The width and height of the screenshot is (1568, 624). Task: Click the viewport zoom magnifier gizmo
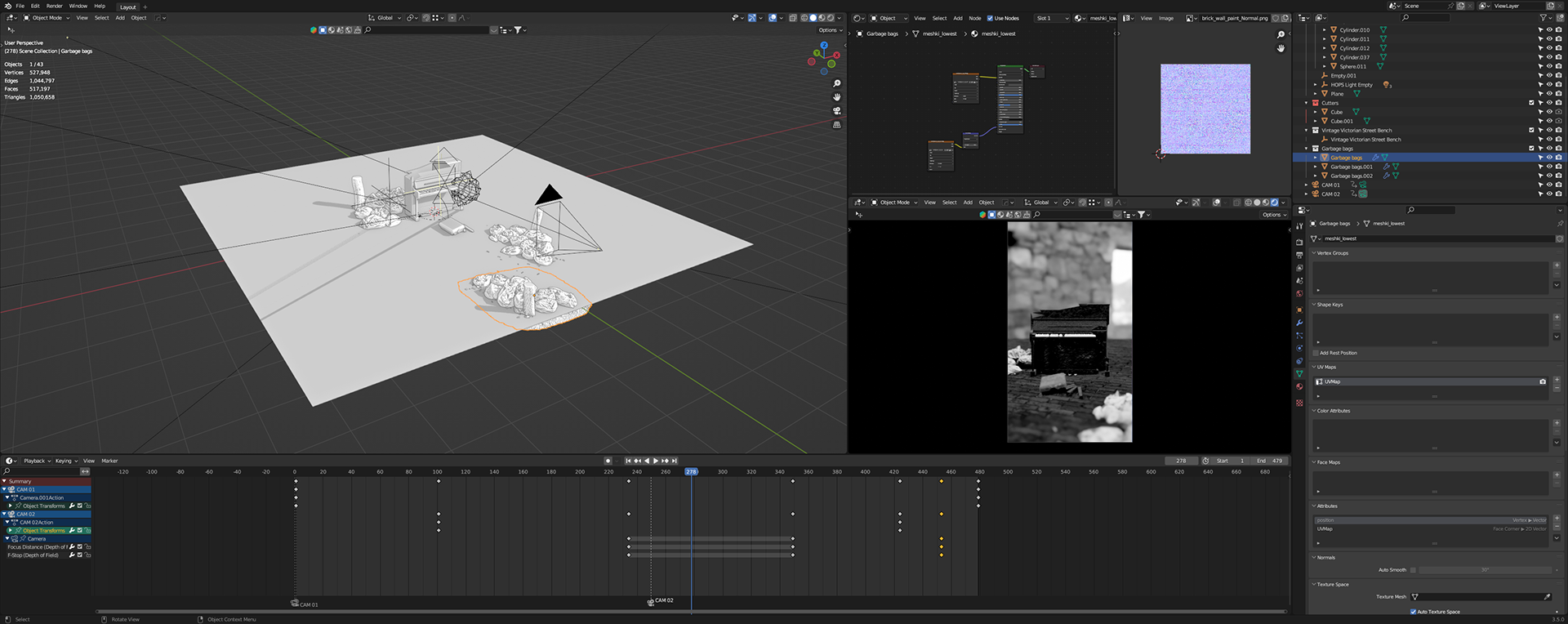coord(836,83)
